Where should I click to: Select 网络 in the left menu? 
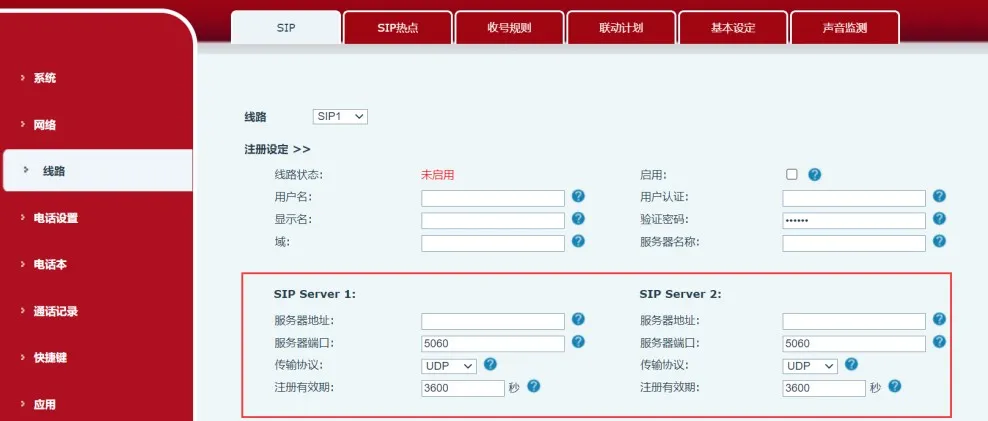coord(45,125)
